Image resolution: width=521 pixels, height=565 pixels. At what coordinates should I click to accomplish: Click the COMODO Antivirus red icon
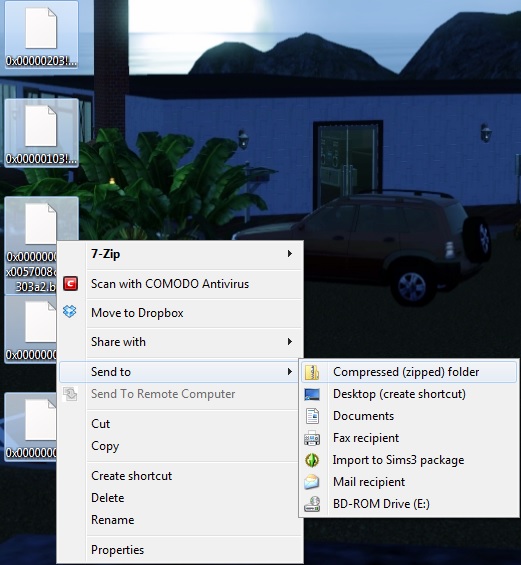click(70, 284)
